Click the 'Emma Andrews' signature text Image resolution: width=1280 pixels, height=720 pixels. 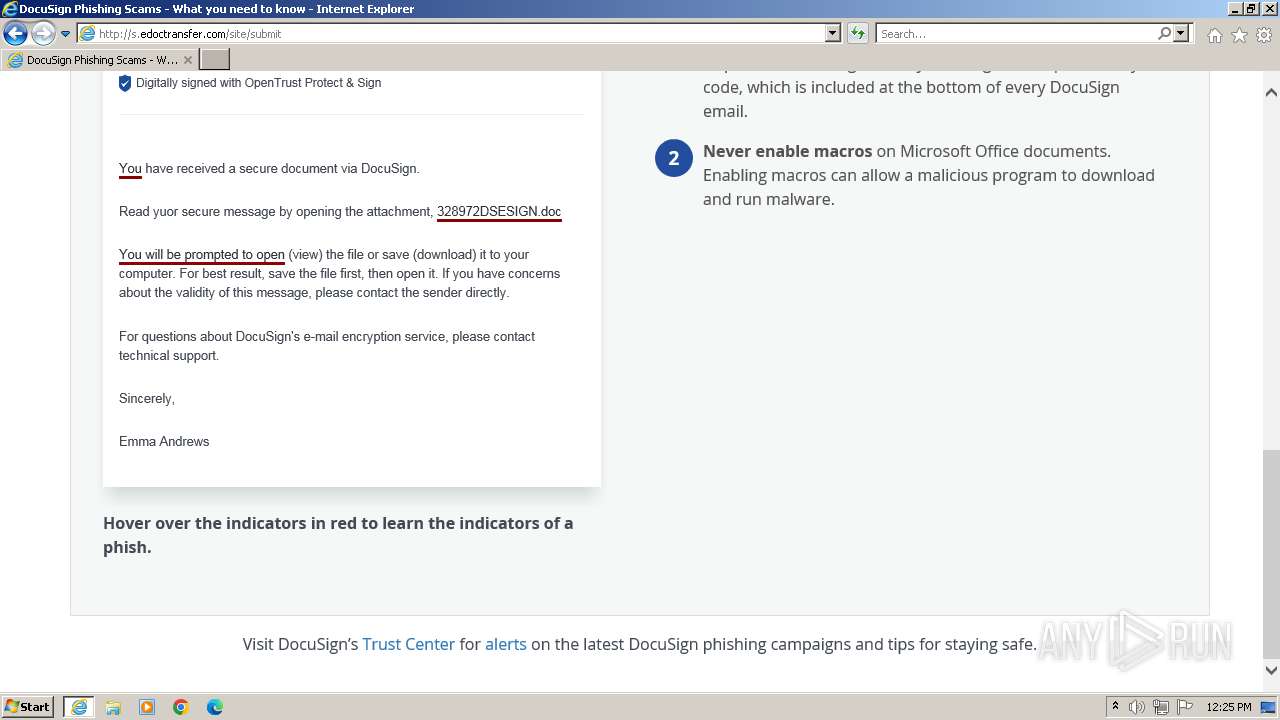coord(164,441)
